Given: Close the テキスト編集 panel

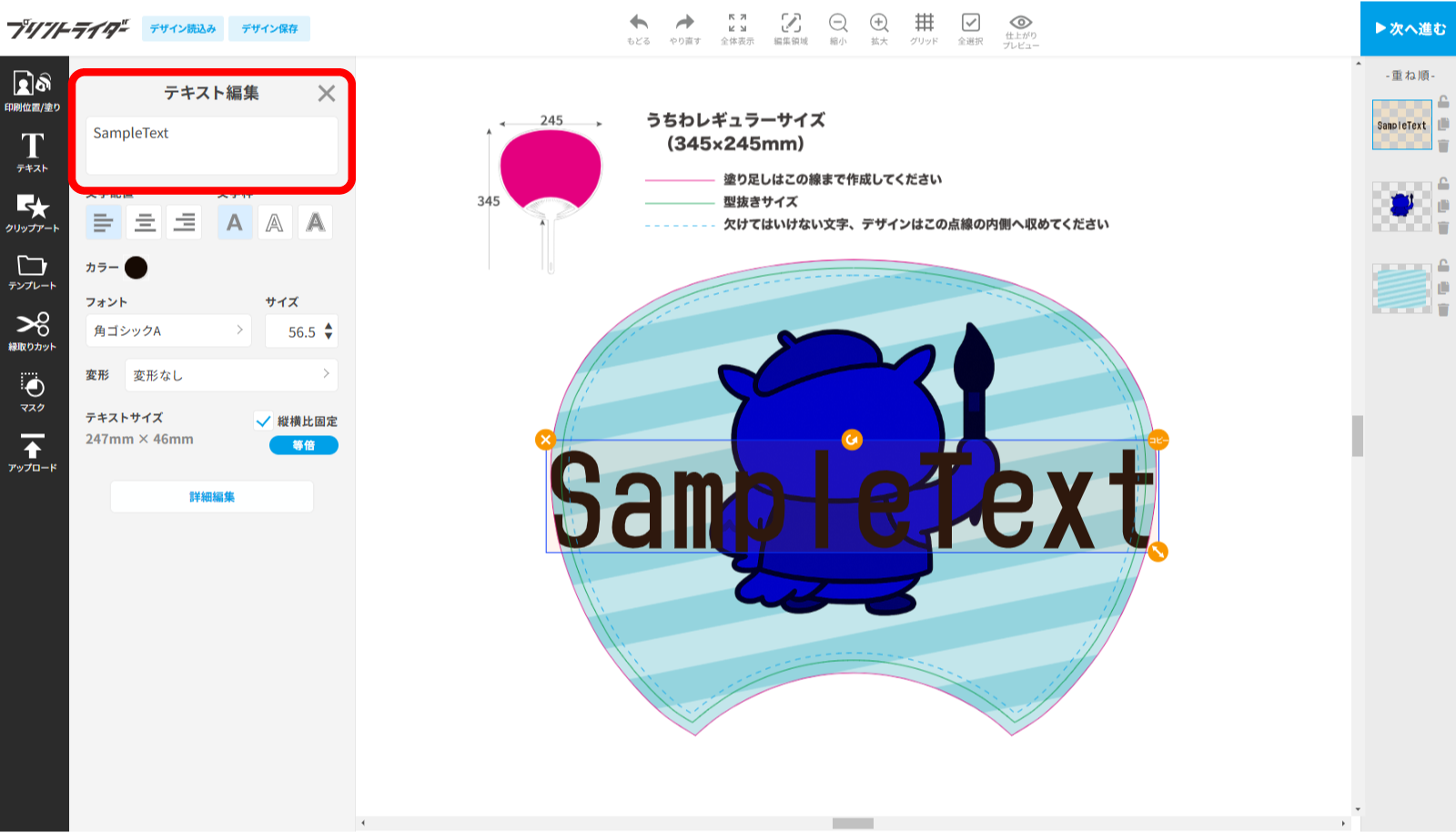Looking at the screenshot, I should (x=327, y=93).
